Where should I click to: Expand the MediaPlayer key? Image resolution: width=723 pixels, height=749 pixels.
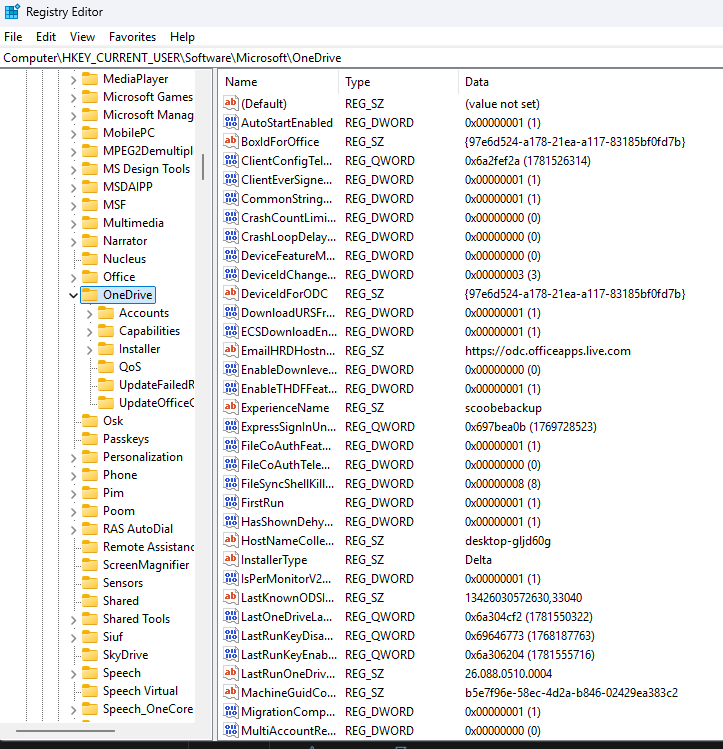pos(73,80)
